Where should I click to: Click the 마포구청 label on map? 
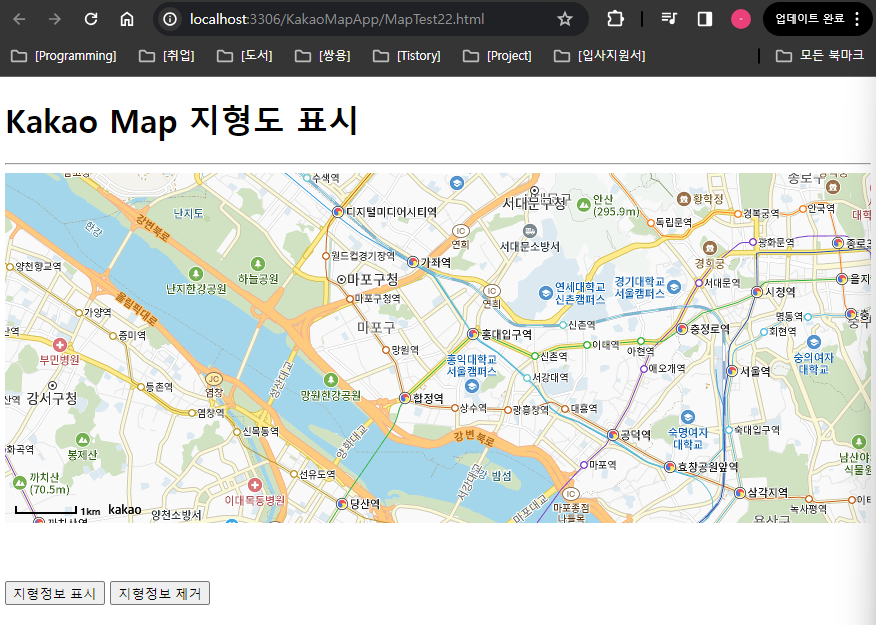pyautogui.click(x=373, y=279)
